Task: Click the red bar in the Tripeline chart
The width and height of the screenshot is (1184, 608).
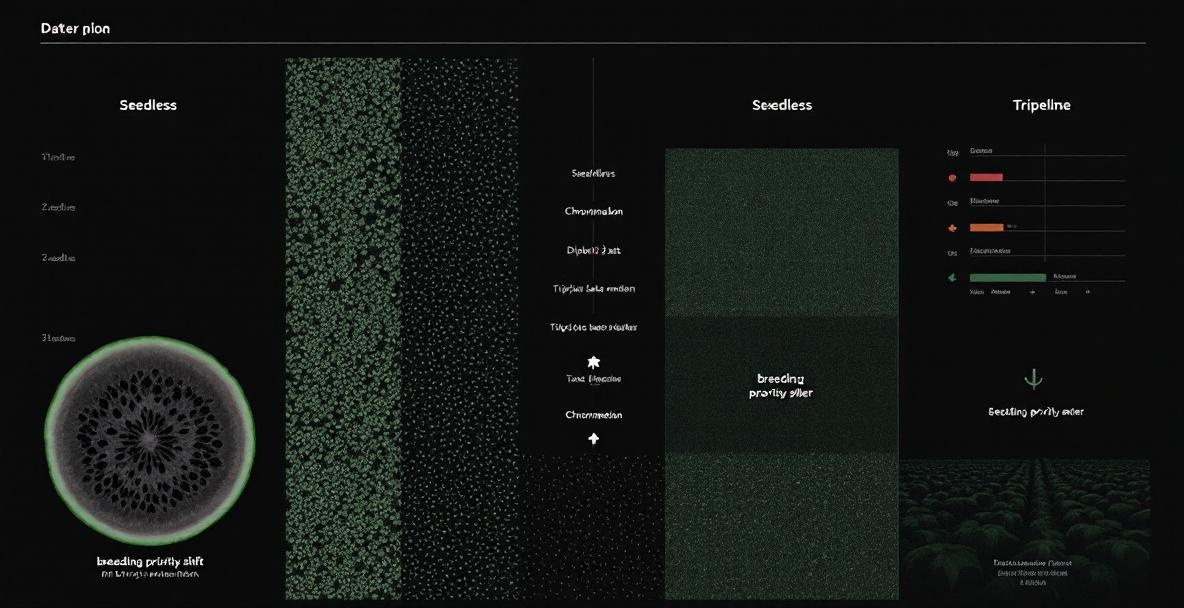Action: pyautogui.click(x=986, y=177)
